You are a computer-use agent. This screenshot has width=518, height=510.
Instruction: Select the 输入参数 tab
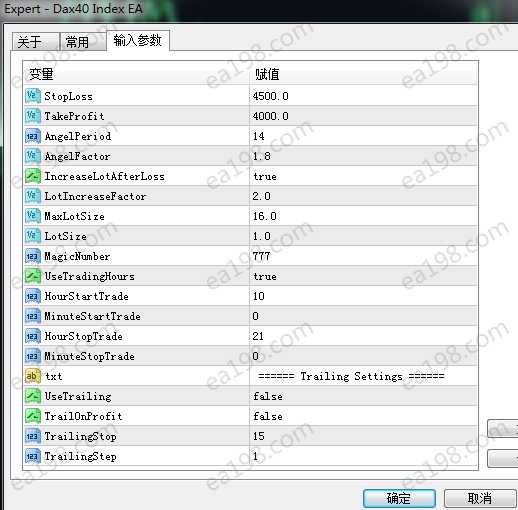138,40
